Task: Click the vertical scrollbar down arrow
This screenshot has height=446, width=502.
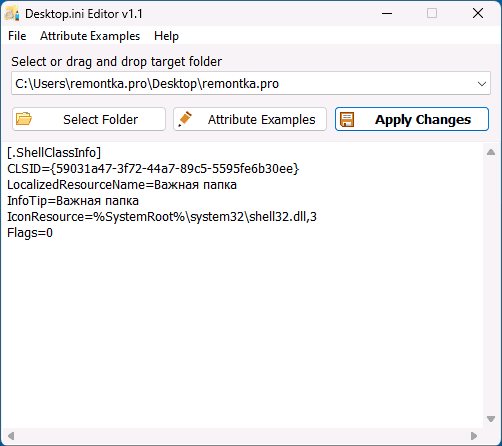Action: coord(491,419)
